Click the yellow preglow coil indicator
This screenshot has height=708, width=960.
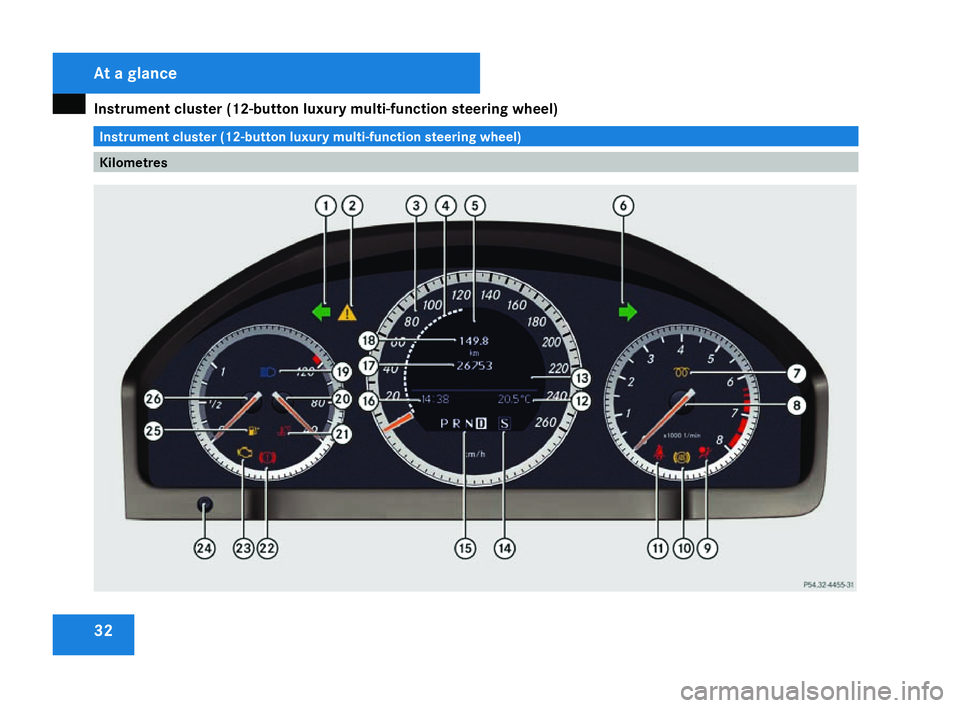[681, 372]
